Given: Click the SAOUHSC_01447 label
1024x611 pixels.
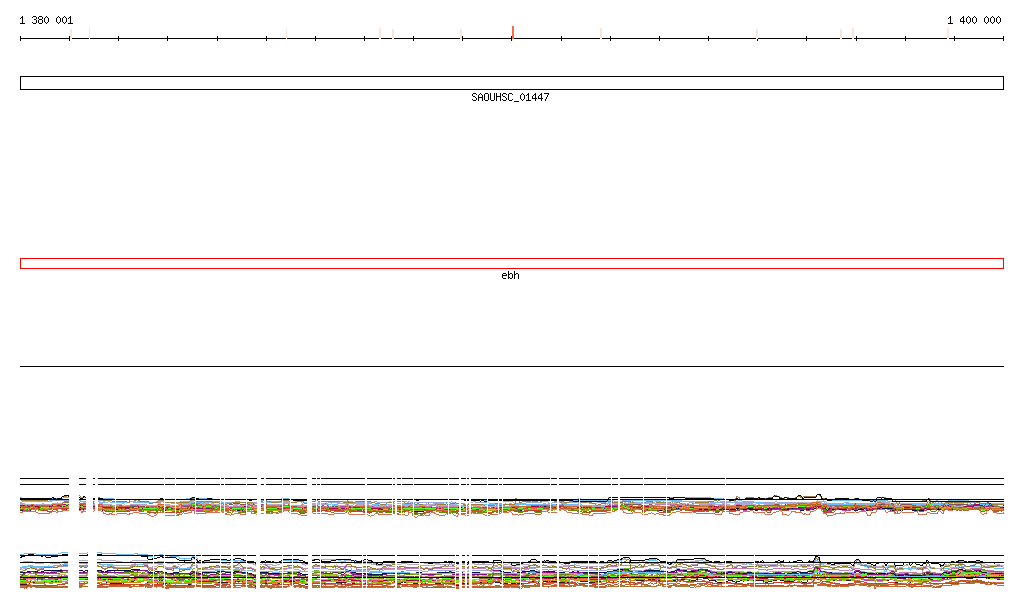Looking at the screenshot, I should click(510, 97).
